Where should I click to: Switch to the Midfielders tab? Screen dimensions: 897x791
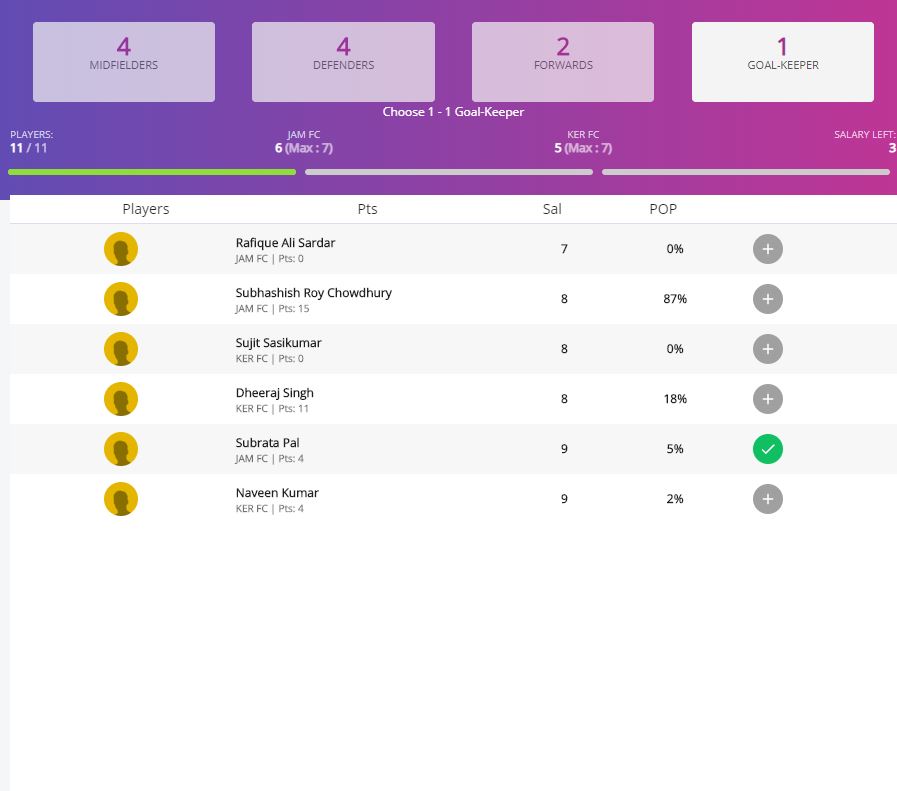pyautogui.click(x=124, y=62)
